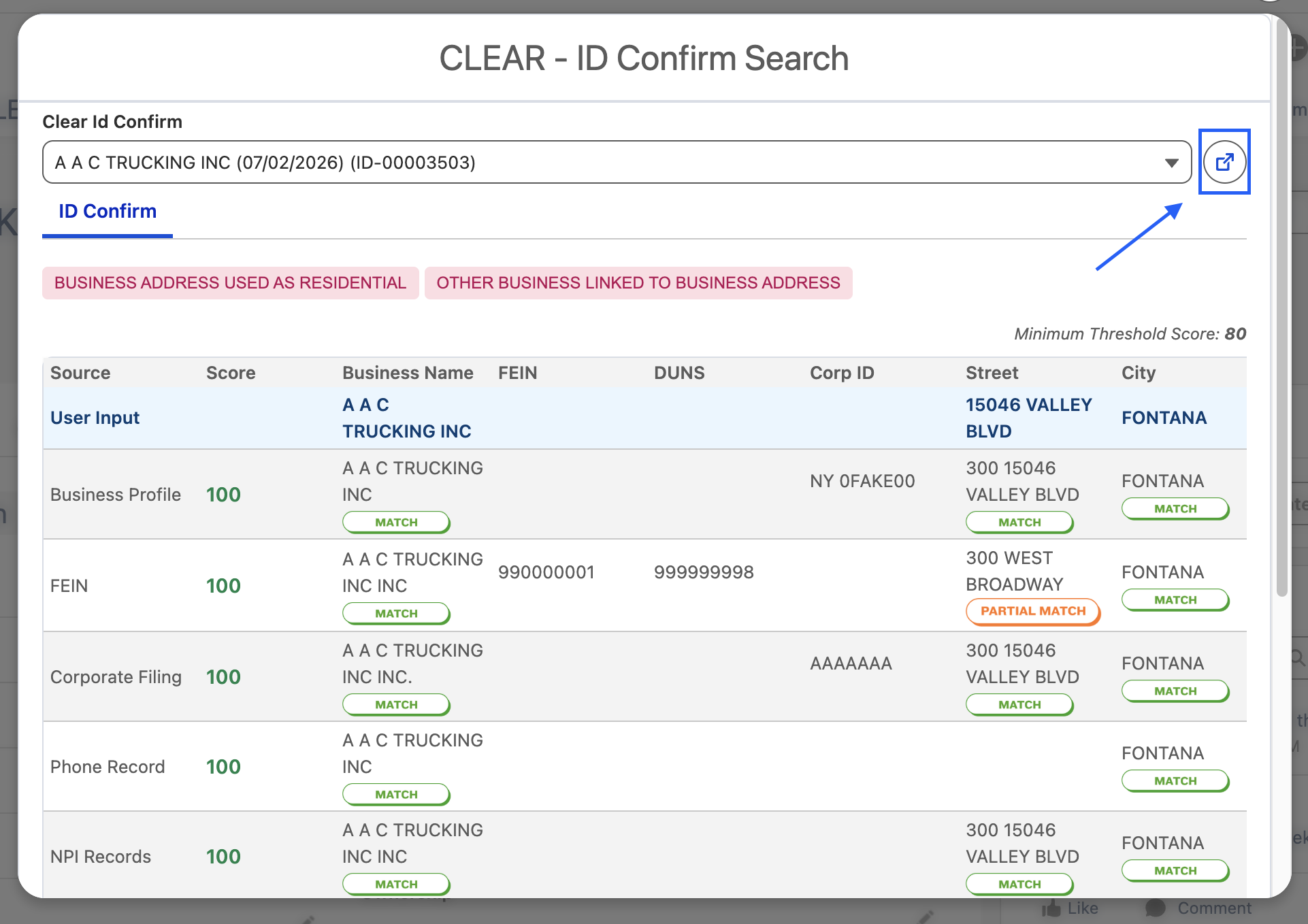Click the User Input street 15046 VALLEY BLVD

click(1029, 418)
